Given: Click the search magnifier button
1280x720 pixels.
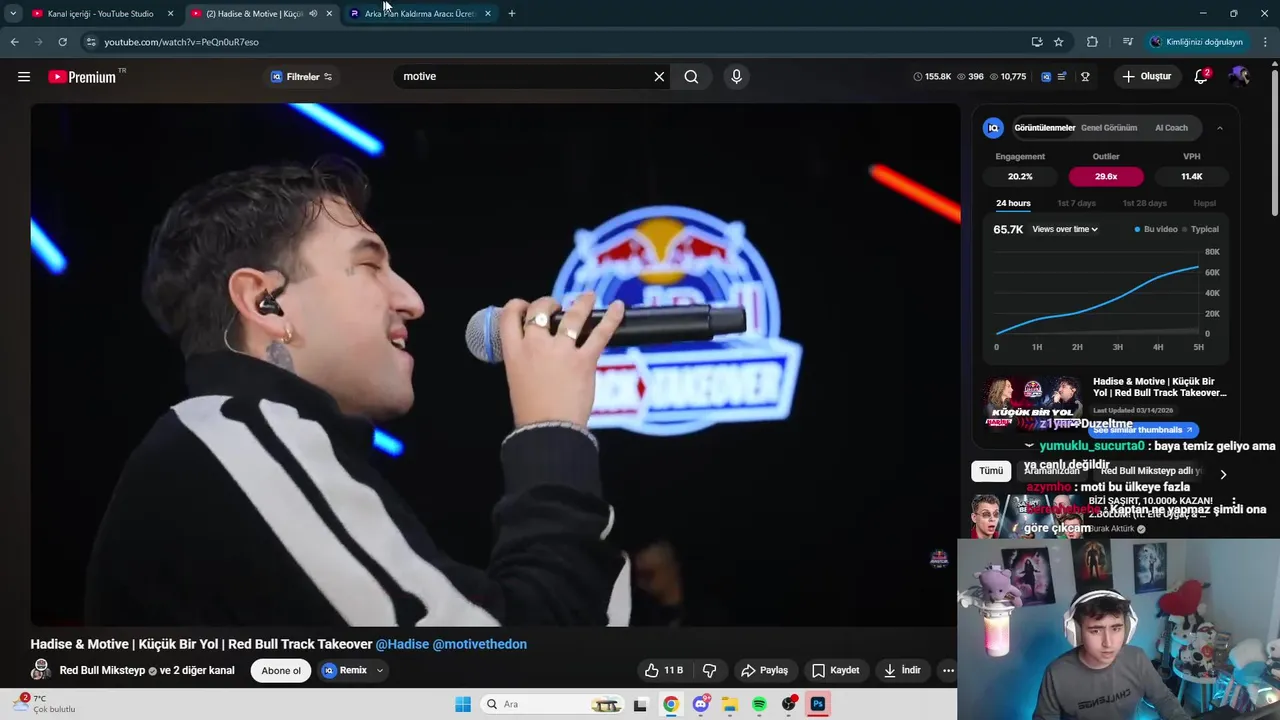Looking at the screenshot, I should coord(691,77).
